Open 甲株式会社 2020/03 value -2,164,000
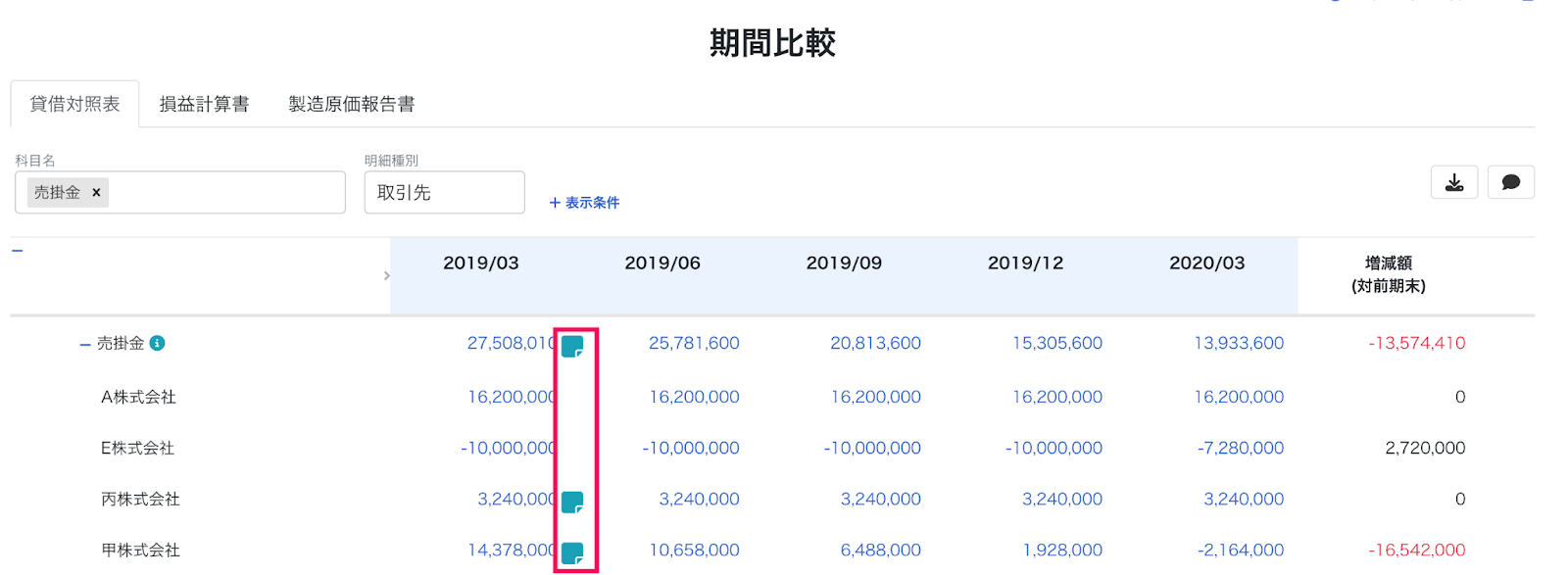Image resolution: width=1568 pixels, height=575 pixels. coord(1241,550)
